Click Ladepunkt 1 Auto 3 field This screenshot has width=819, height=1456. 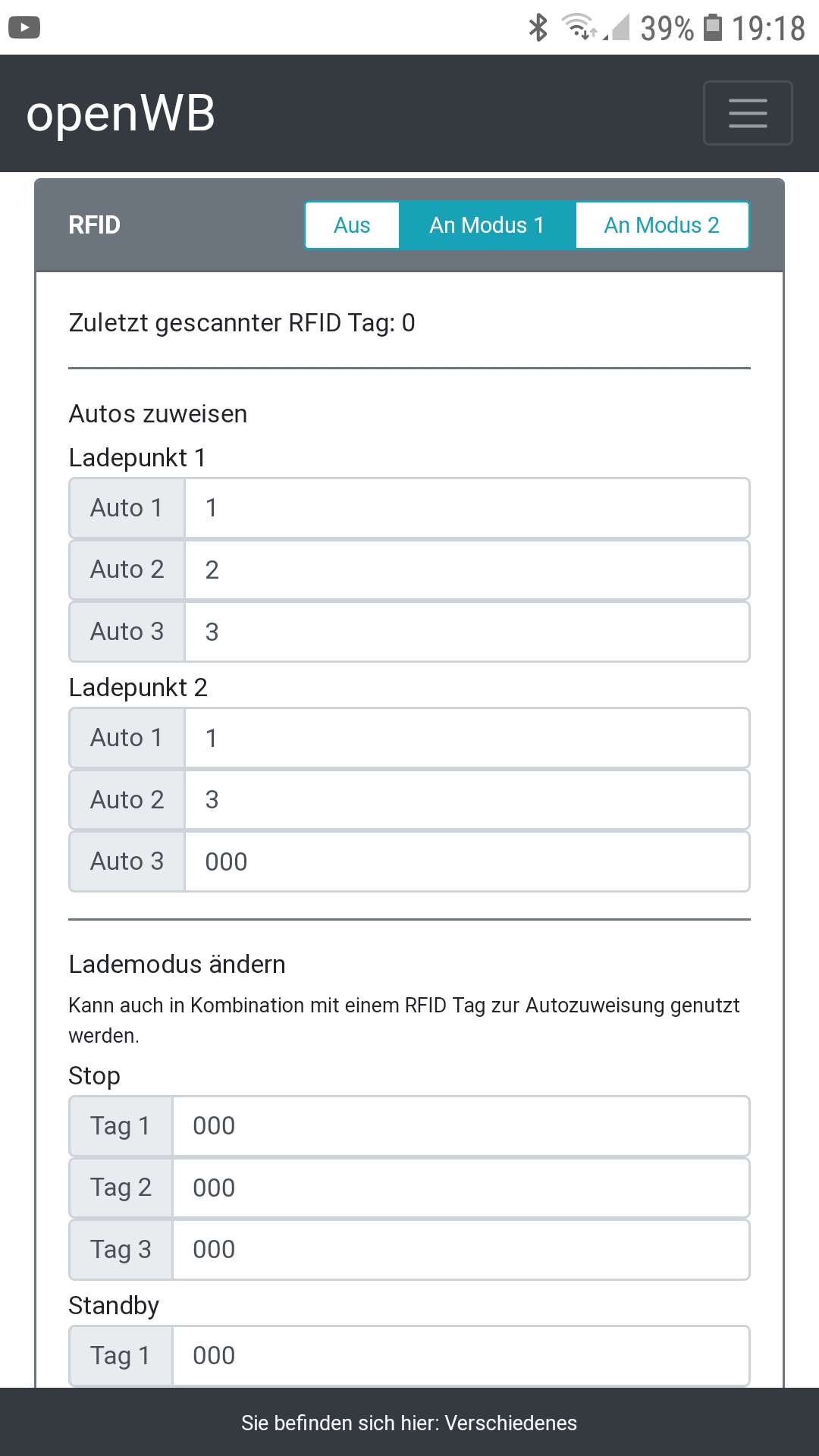(466, 632)
